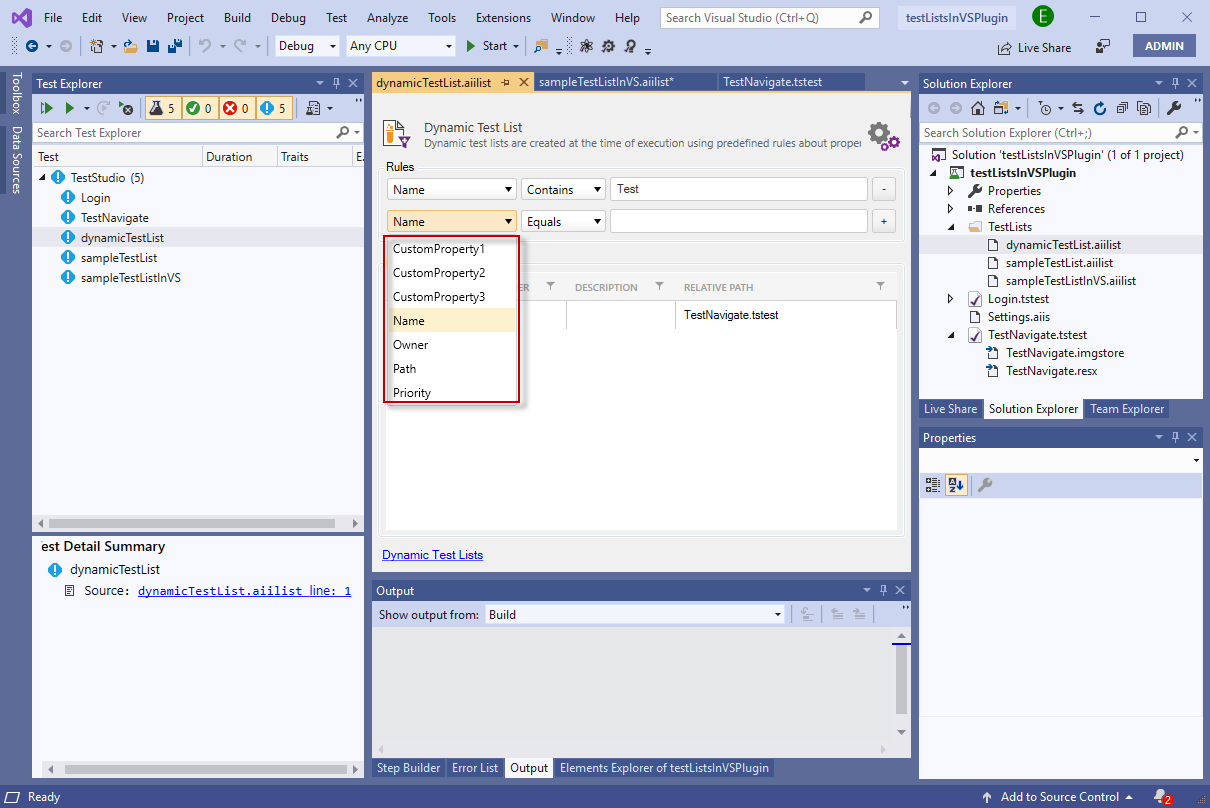Collapse the TestLists folder in Solution Explorer

(951, 227)
